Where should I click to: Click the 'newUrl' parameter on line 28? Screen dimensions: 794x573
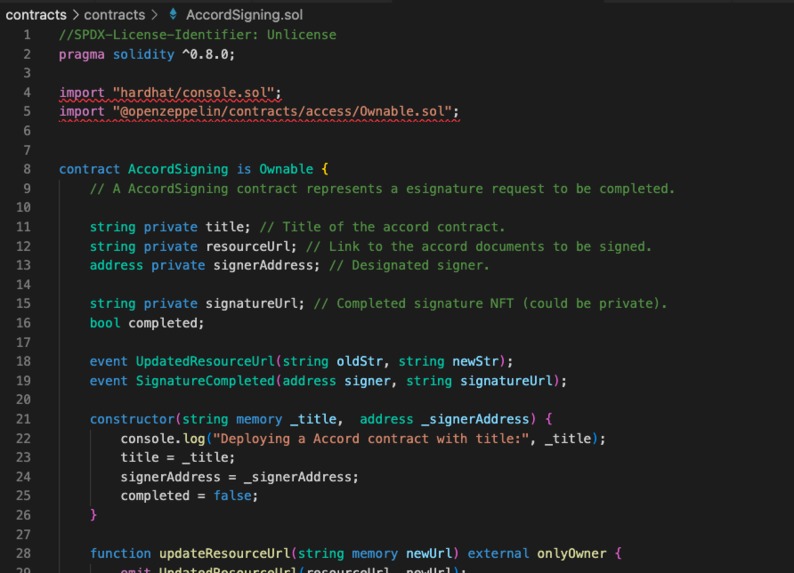[x=429, y=553]
